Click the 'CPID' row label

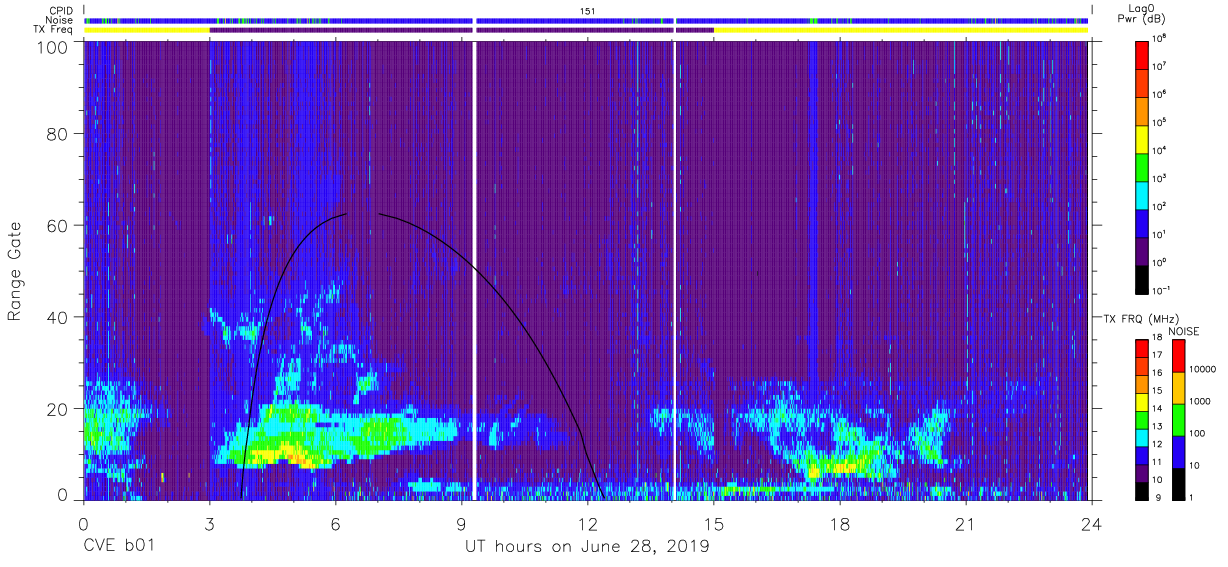pyautogui.click(x=61, y=10)
